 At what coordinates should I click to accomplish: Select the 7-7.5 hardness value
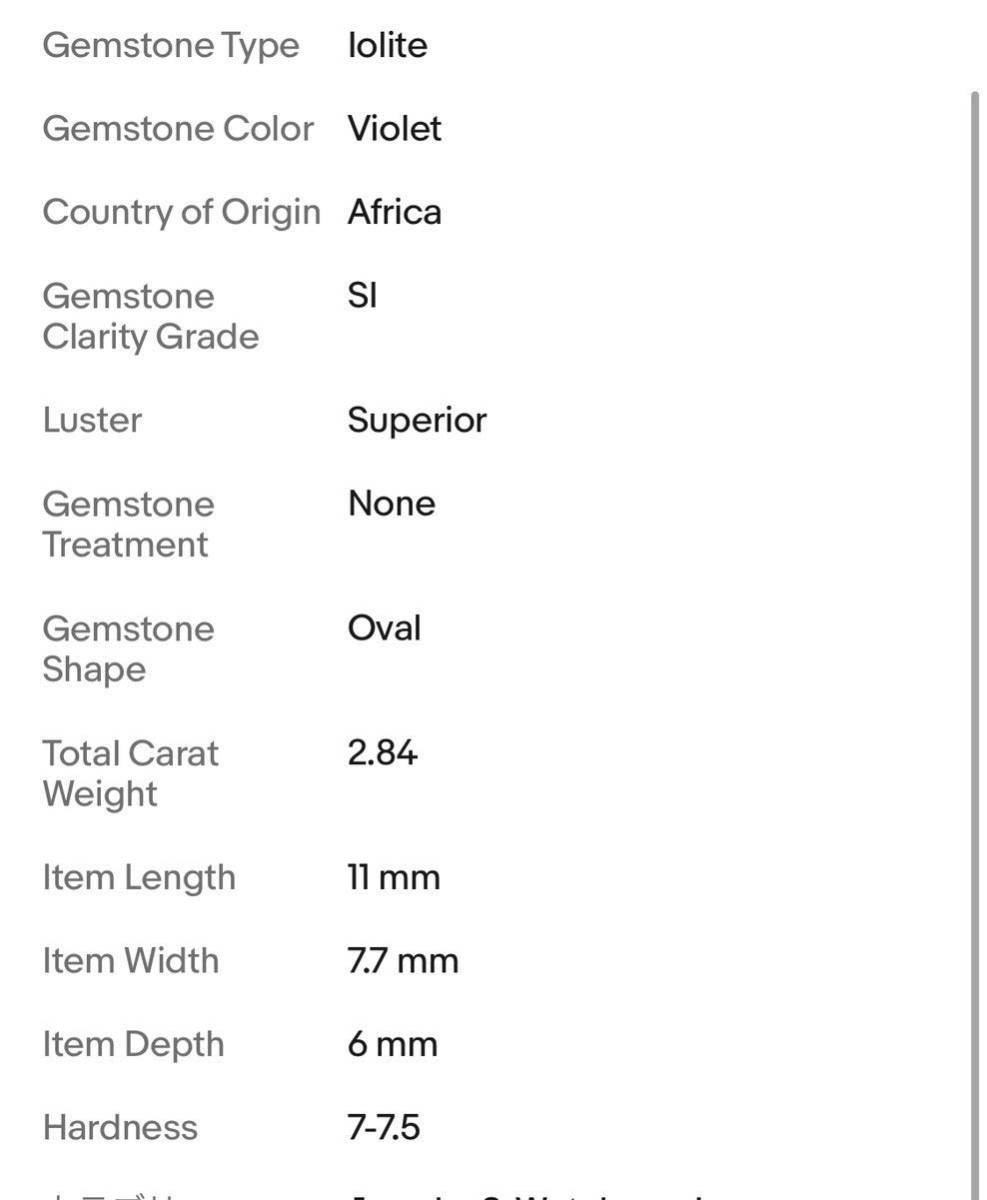click(383, 1128)
